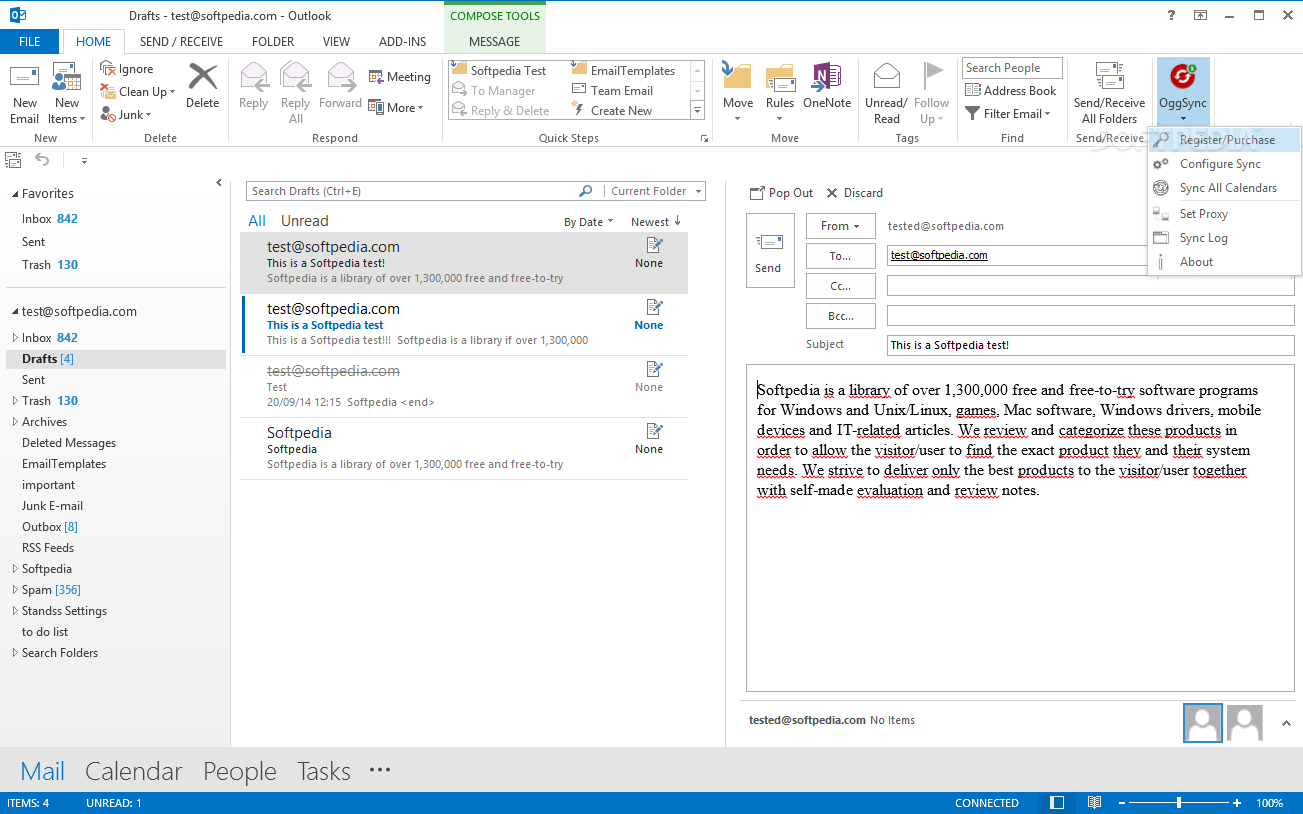Viewport: 1303px width, 814px height.
Task: Click the Search People box
Action: coord(1012,68)
